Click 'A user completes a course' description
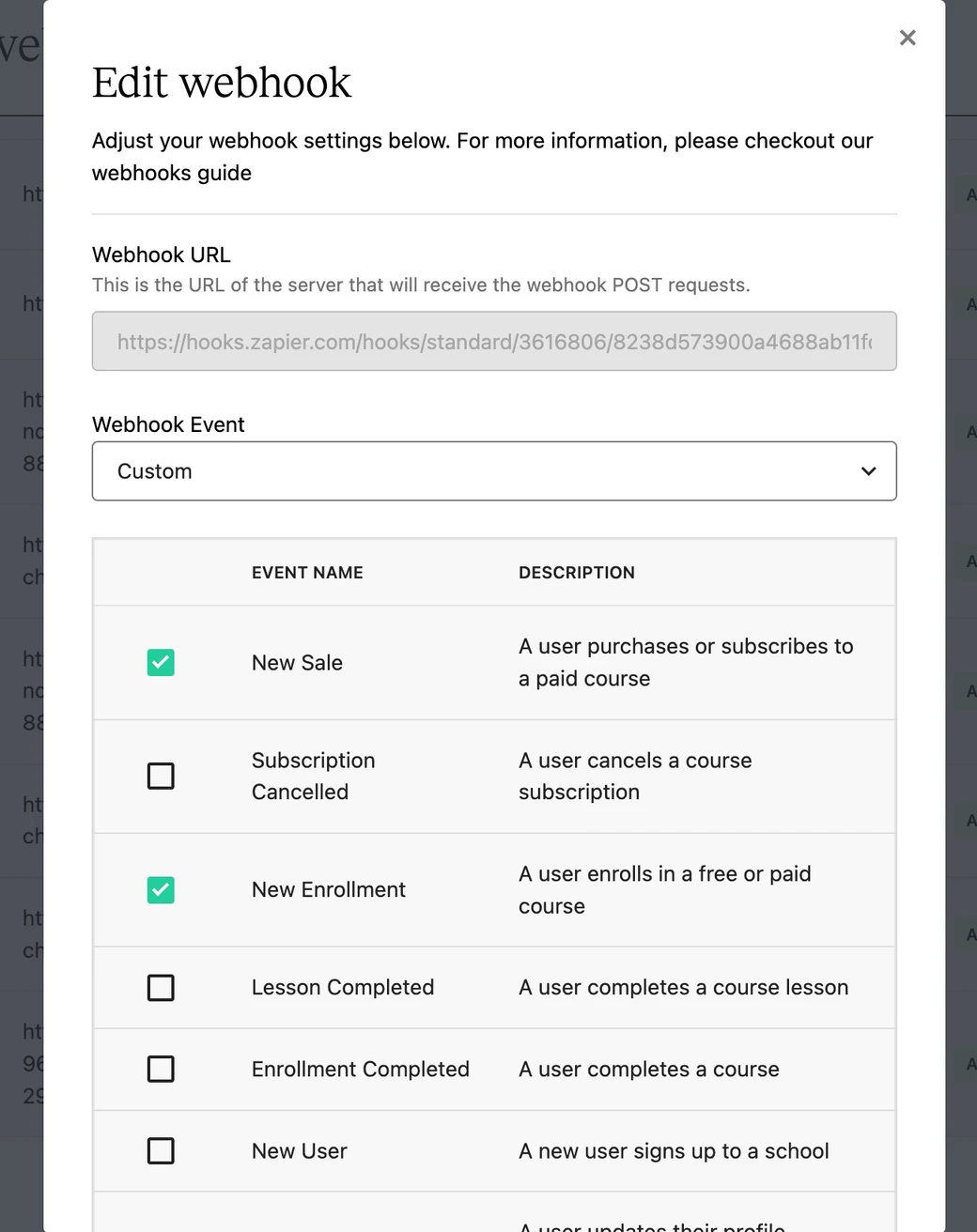Image resolution: width=977 pixels, height=1232 pixels. click(x=649, y=1070)
